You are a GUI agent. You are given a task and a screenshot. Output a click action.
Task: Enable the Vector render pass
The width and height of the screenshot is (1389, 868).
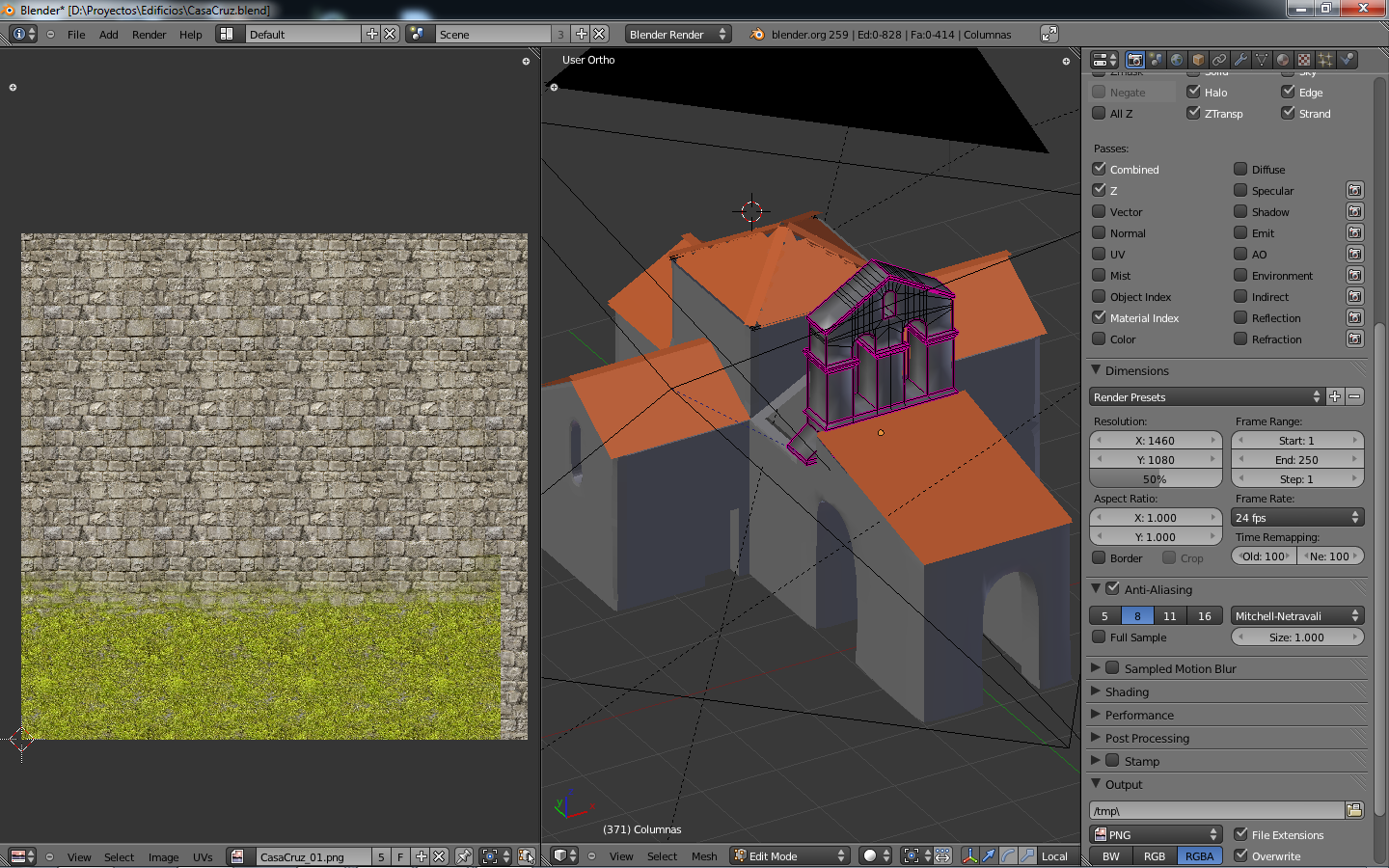[x=1099, y=212]
